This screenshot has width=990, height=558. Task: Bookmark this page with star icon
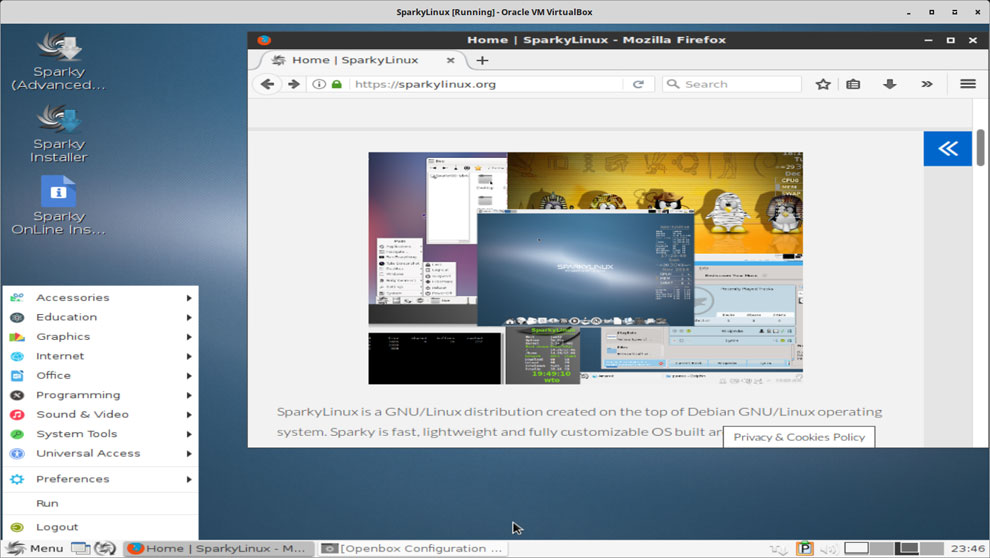coord(823,84)
